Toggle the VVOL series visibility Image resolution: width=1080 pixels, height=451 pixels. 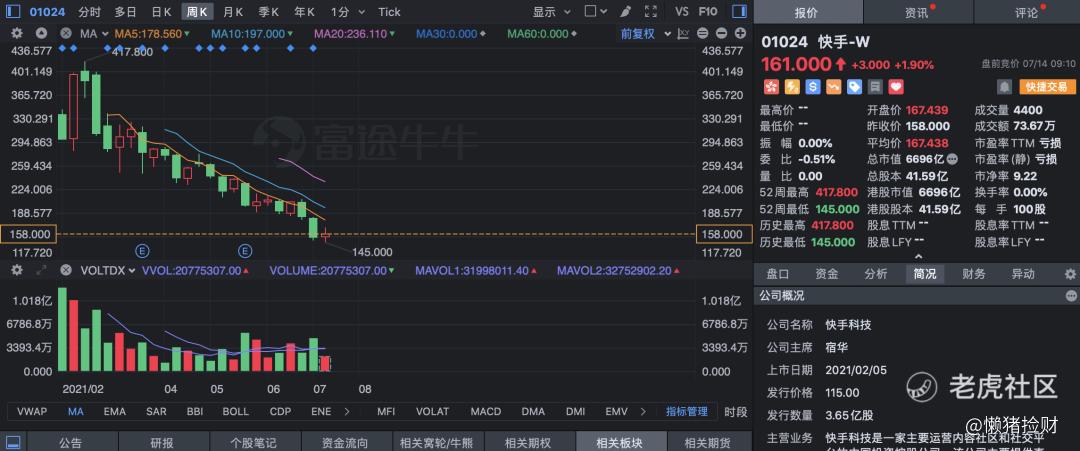point(196,271)
